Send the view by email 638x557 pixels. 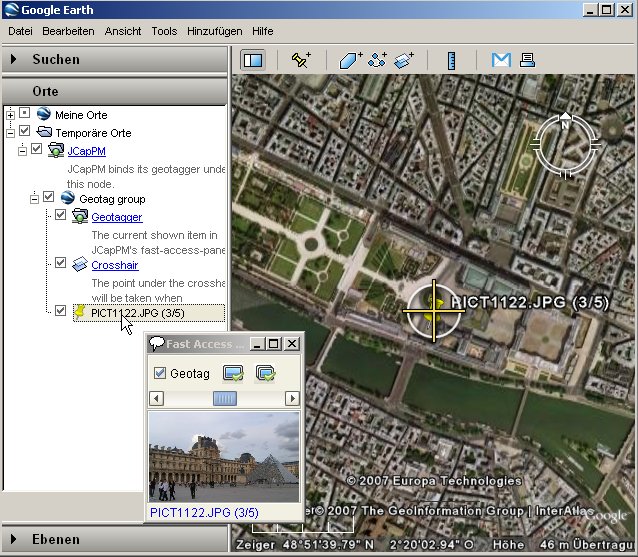[x=501, y=60]
